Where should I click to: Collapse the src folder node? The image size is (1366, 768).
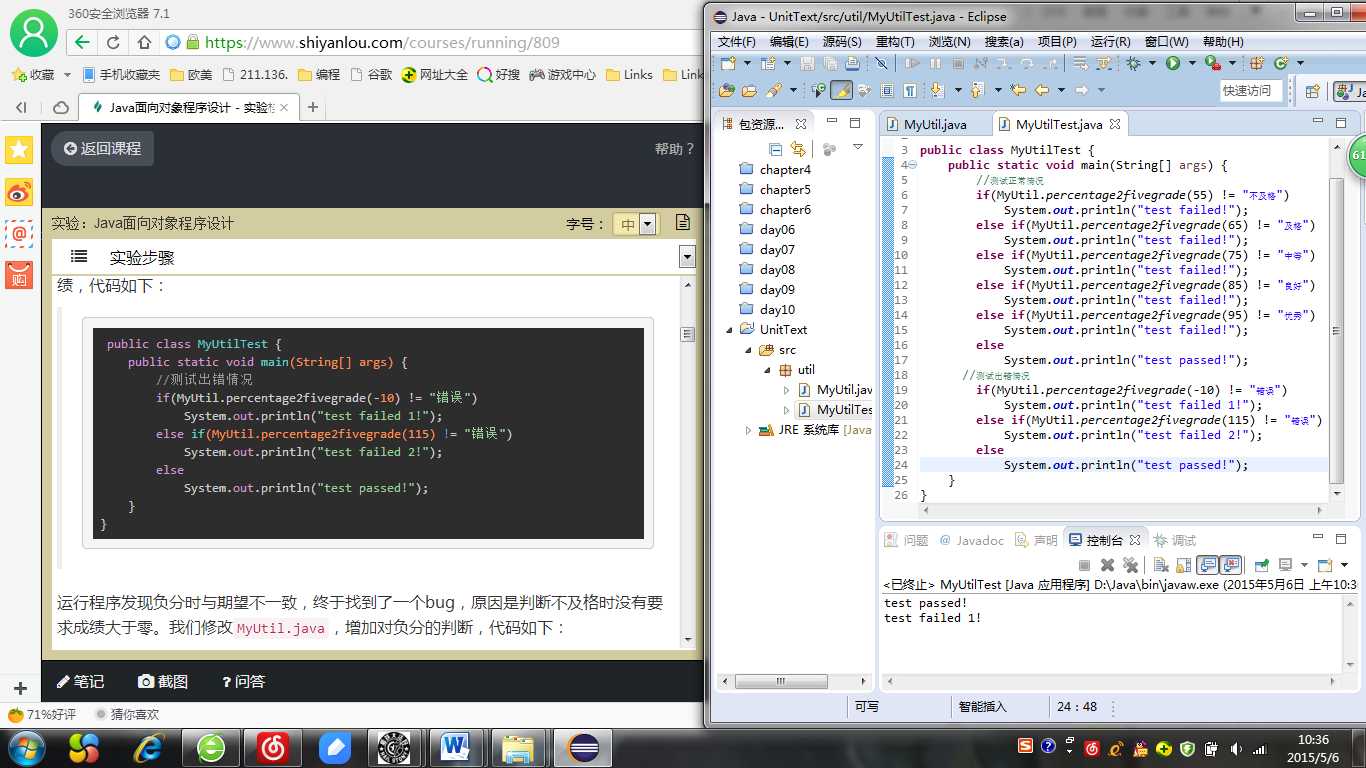[748, 350]
